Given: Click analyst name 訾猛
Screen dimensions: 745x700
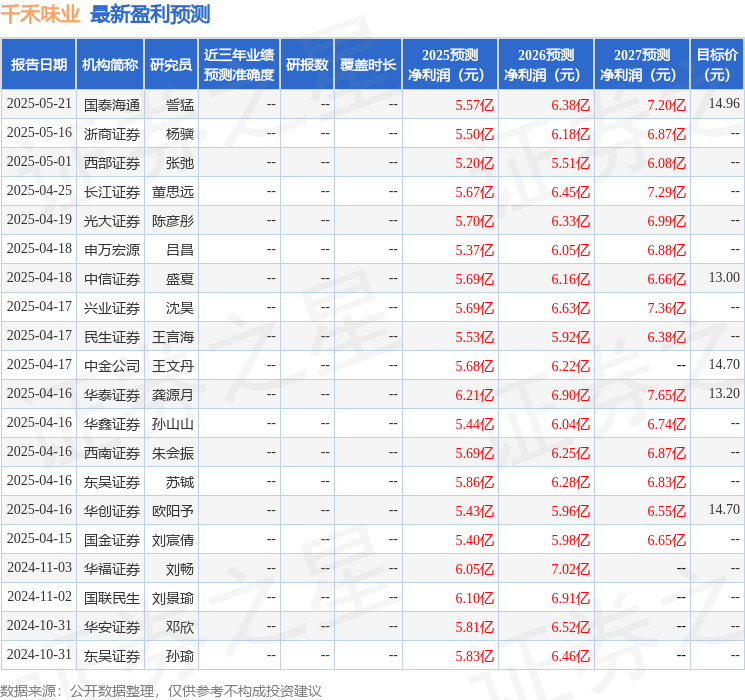Looking at the screenshot, I should [x=180, y=105].
